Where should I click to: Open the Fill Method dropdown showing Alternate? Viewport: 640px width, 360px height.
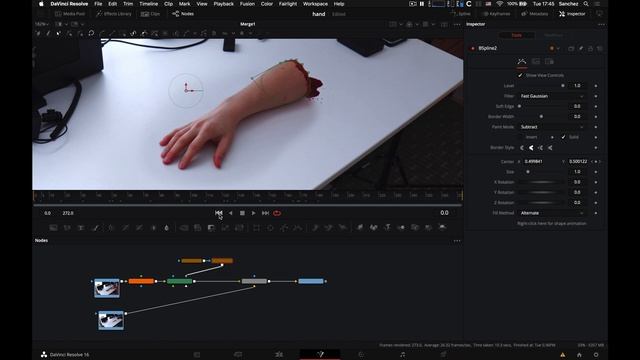(552, 213)
